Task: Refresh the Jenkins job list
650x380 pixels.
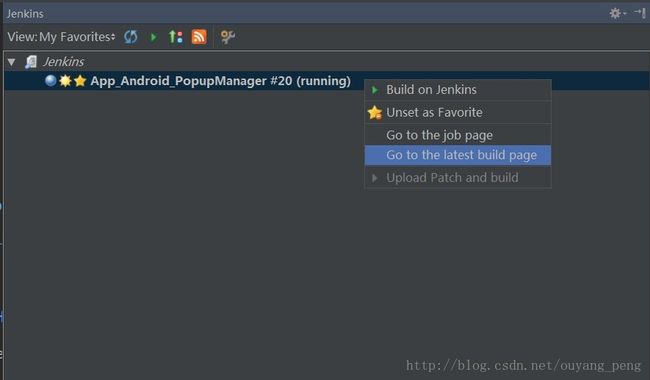Action: point(131,37)
